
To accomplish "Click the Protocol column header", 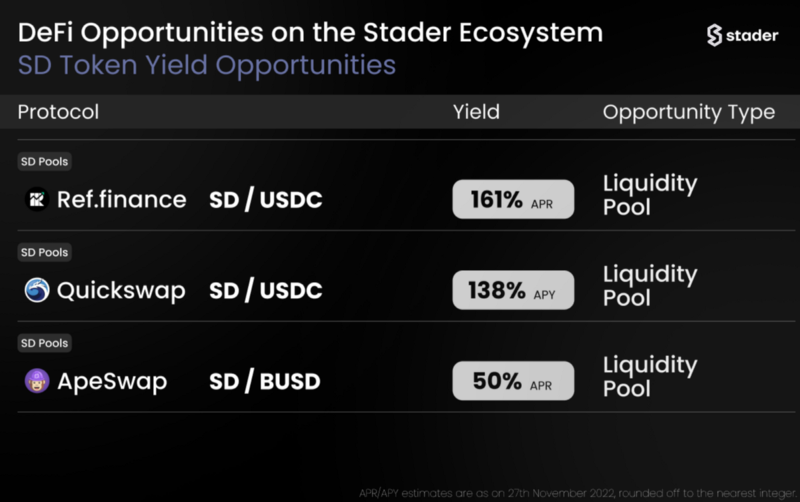I will pos(58,112).
